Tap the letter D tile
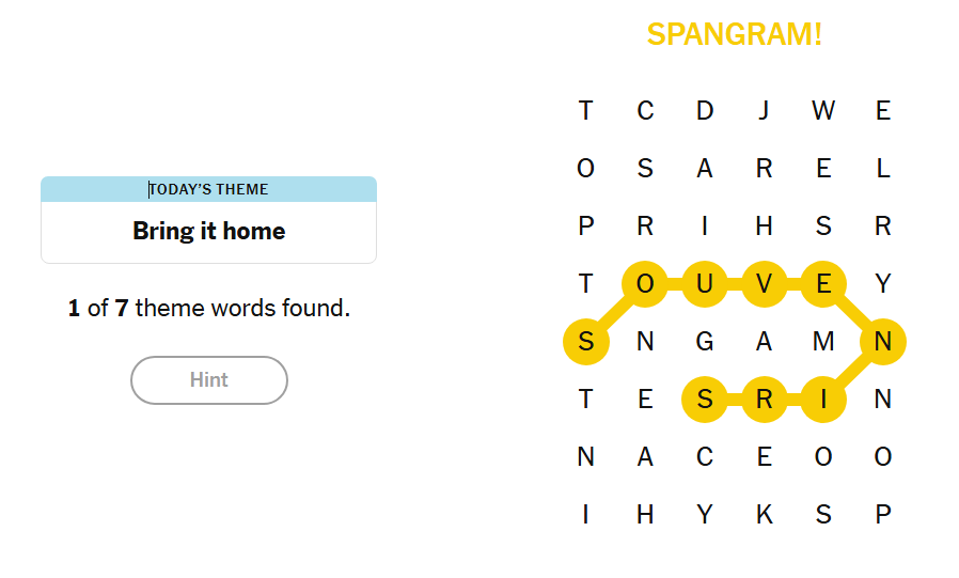This screenshot has height=578, width=959. [705, 111]
